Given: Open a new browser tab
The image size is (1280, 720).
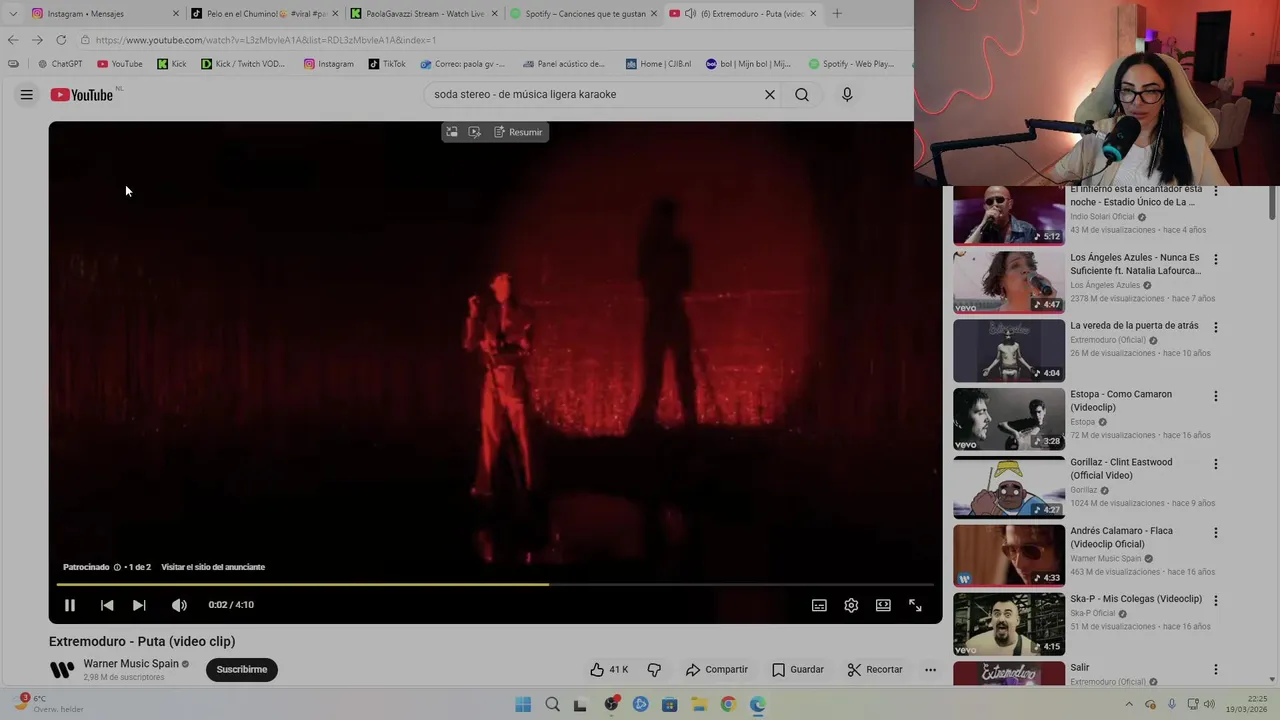Looking at the screenshot, I should [x=837, y=14].
